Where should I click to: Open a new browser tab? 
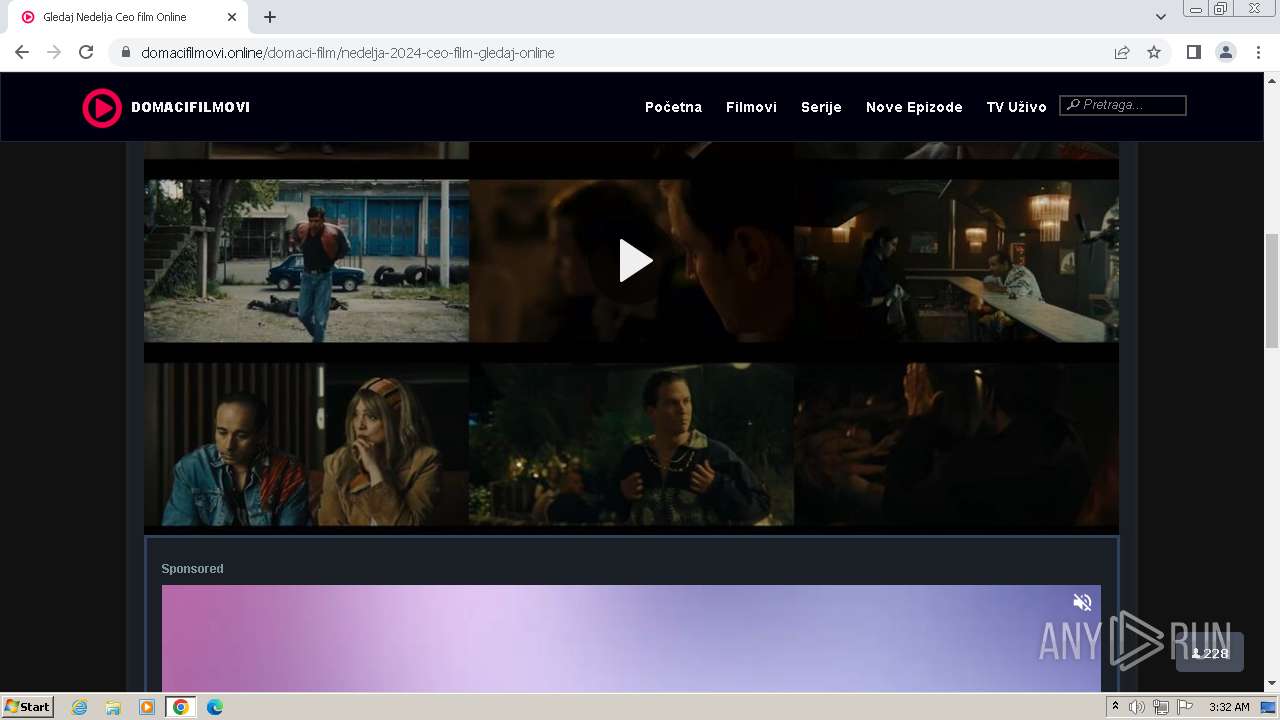click(x=270, y=17)
